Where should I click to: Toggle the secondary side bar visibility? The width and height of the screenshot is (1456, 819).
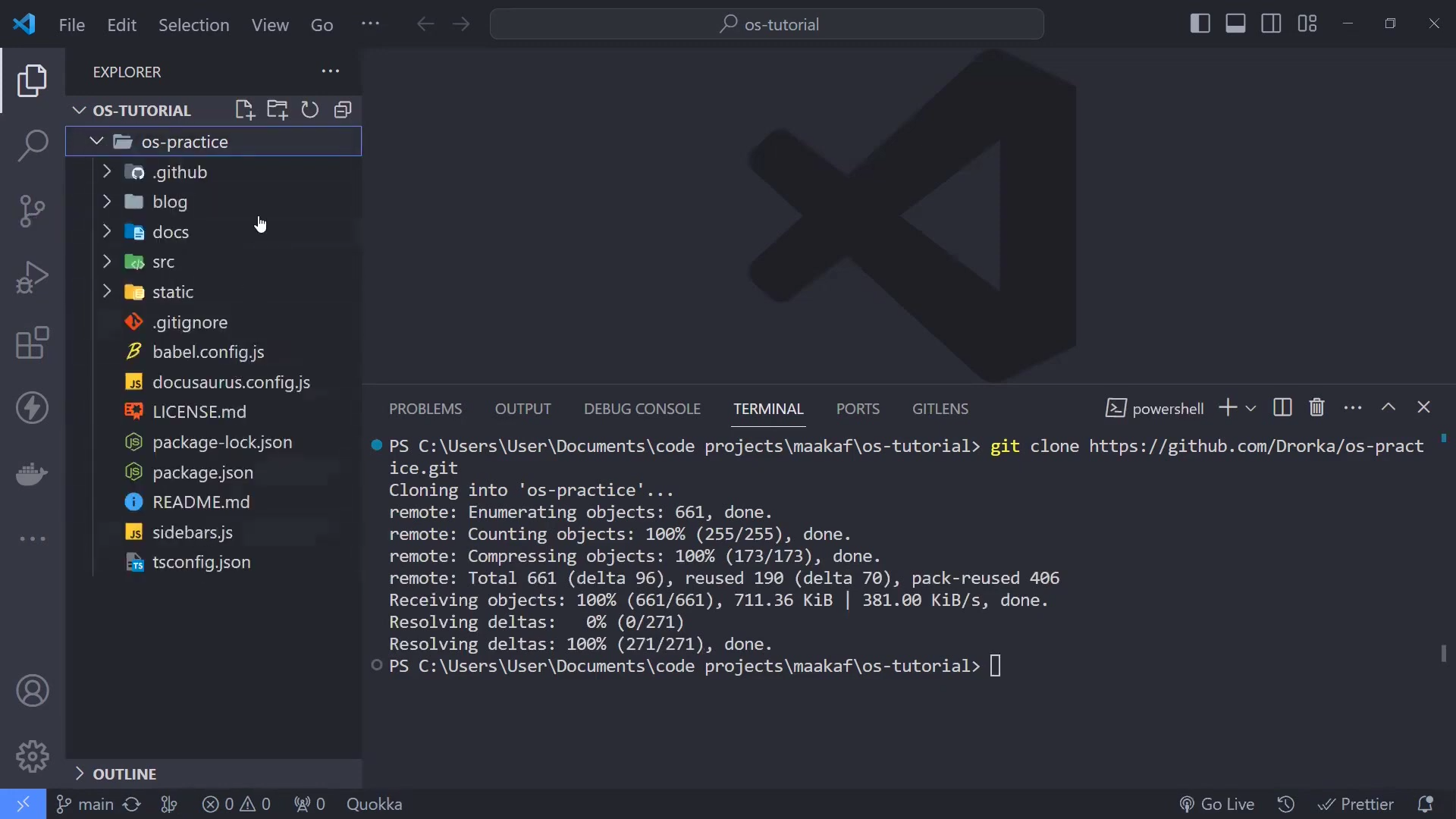tap(1271, 24)
